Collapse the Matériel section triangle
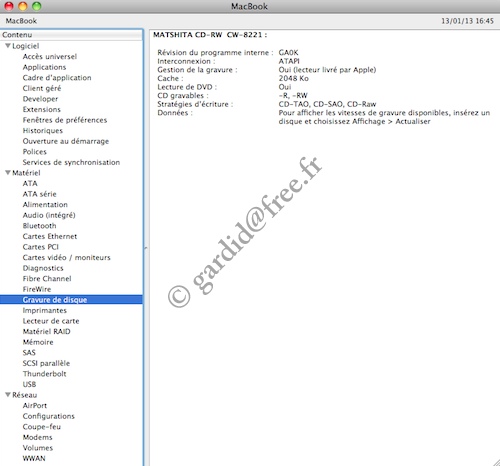This screenshot has width=500, height=466. pyautogui.click(x=8, y=173)
